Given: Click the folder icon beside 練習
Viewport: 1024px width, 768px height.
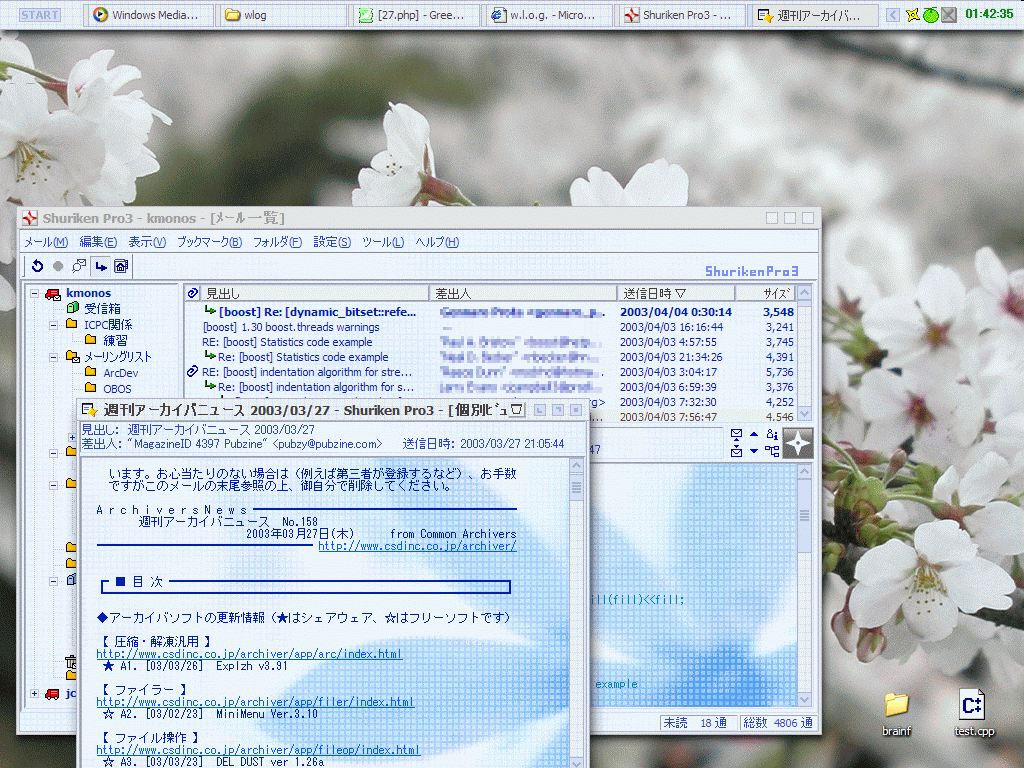Looking at the screenshot, I should 91,340.
